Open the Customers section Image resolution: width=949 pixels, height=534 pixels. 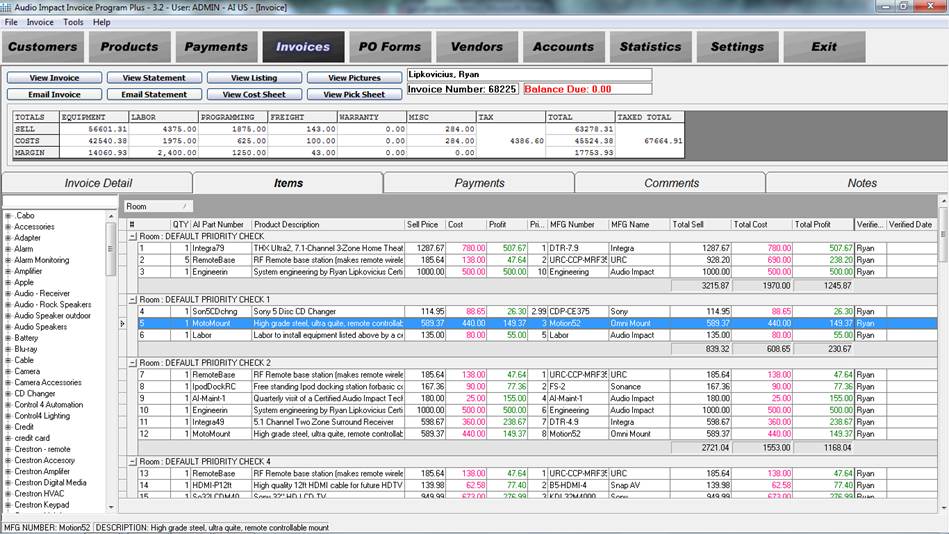[x=43, y=47]
